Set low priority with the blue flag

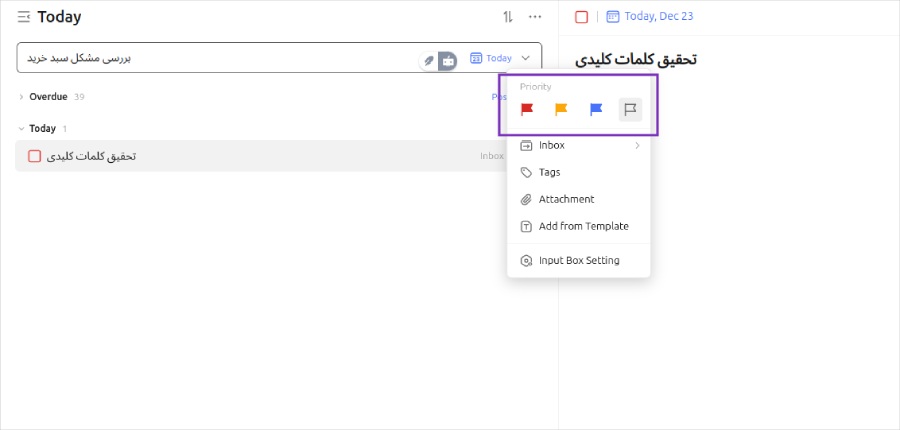pyautogui.click(x=596, y=109)
